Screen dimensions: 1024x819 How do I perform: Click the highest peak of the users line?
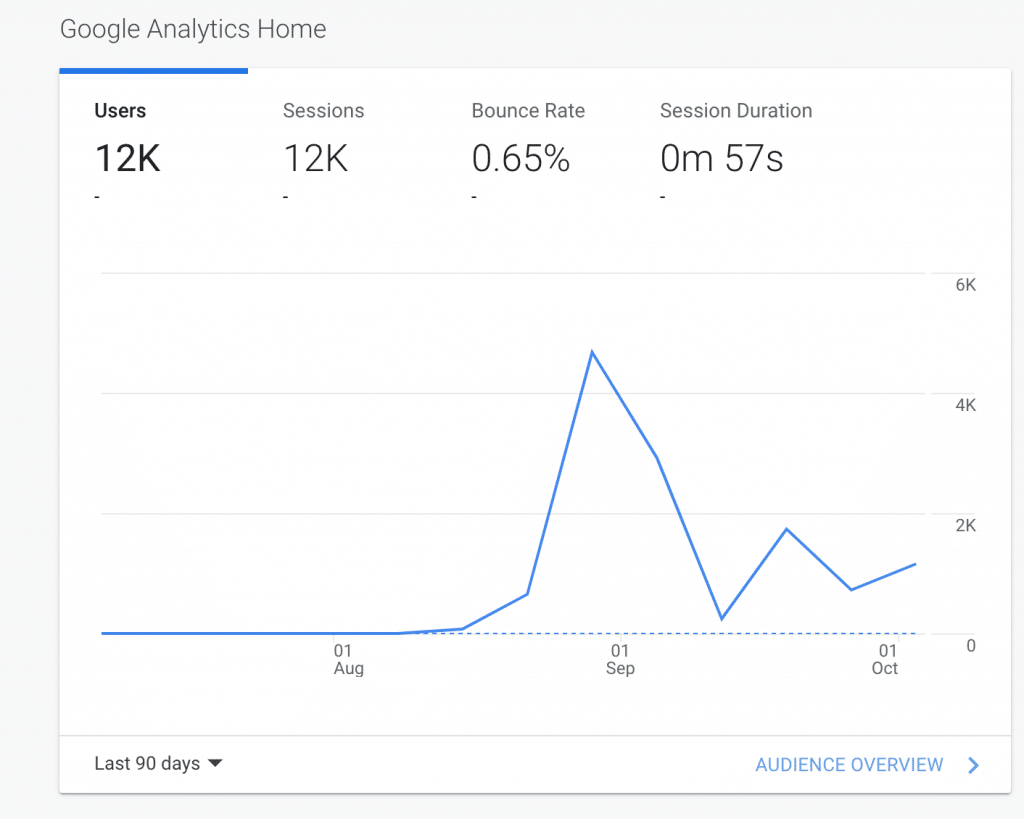(592, 353)
